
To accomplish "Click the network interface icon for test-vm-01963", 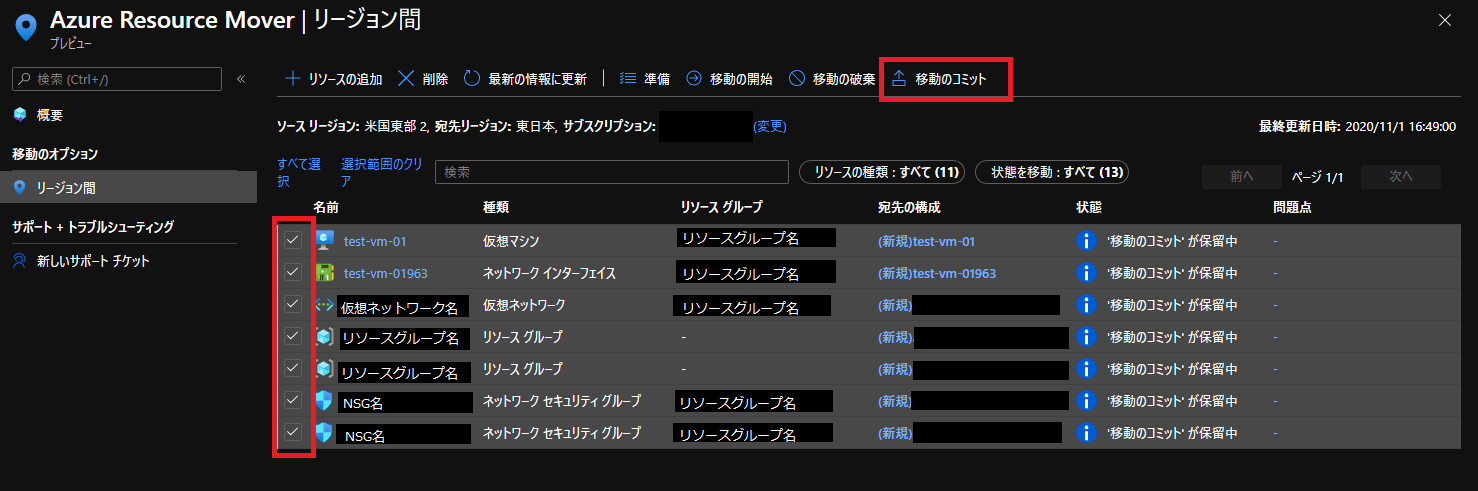I will point(324,273).
